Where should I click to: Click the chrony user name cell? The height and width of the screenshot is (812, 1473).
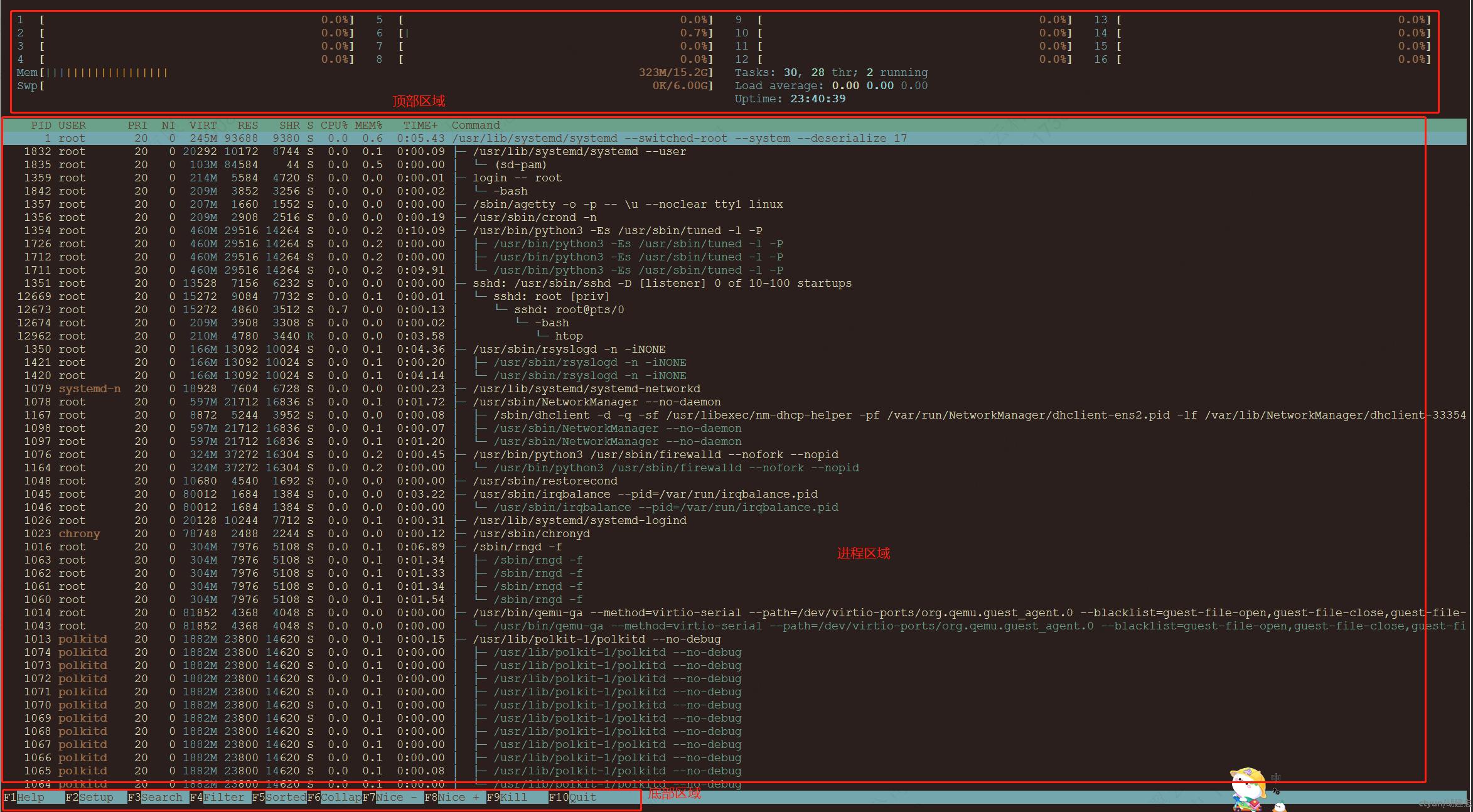click(x=79, y=533)
